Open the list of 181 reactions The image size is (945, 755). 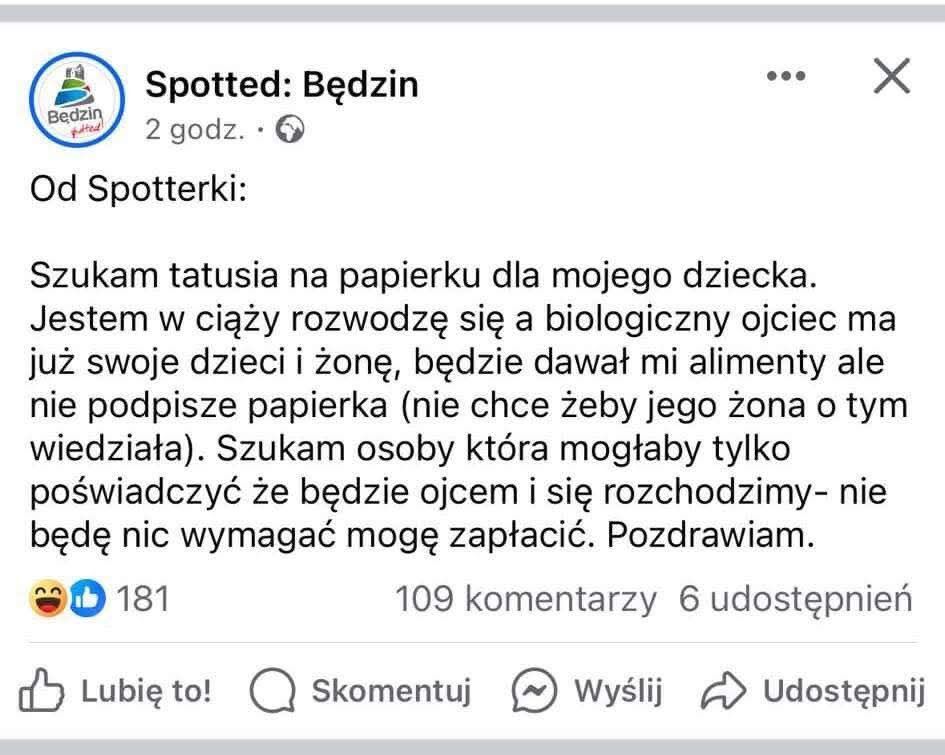143,599
